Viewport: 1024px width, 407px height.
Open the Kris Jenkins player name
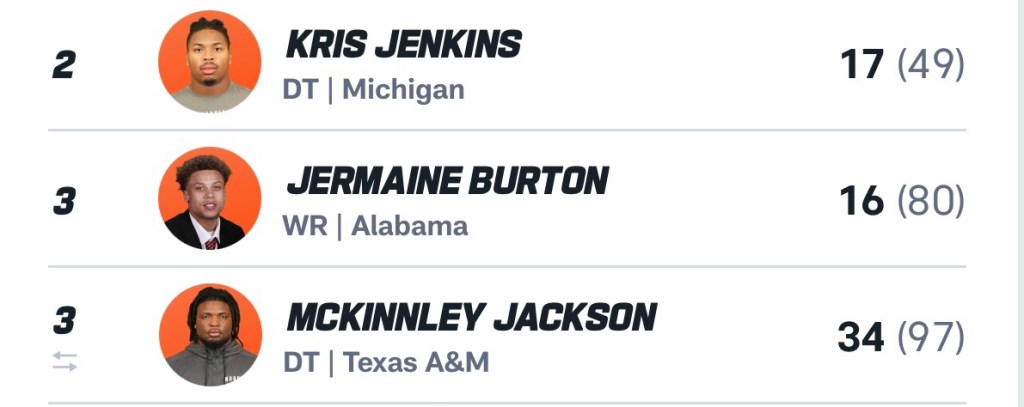(x=403, y=44)
